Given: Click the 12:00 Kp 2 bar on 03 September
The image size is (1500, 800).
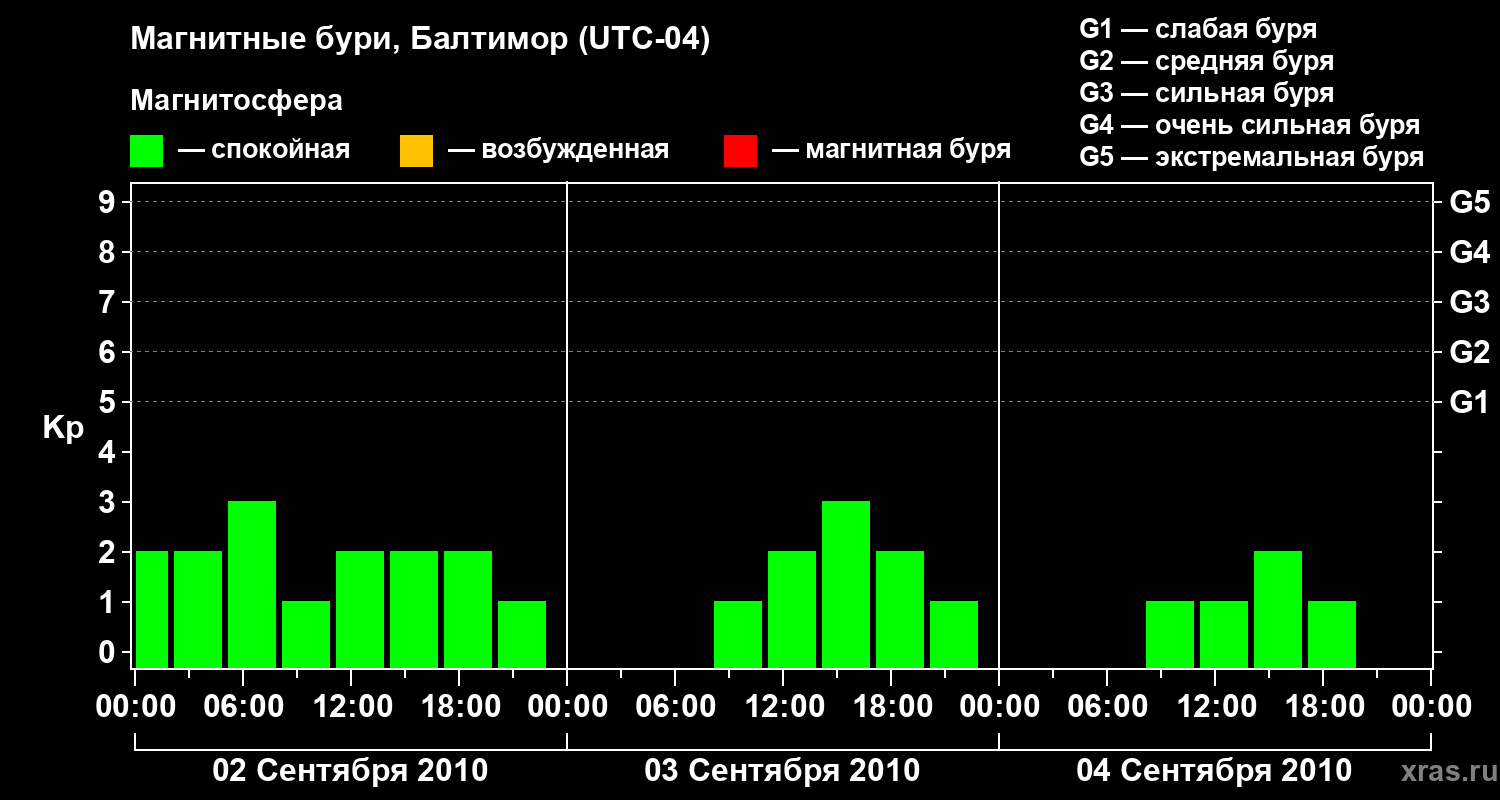Looking at the screenshot, I should point(792,610).
